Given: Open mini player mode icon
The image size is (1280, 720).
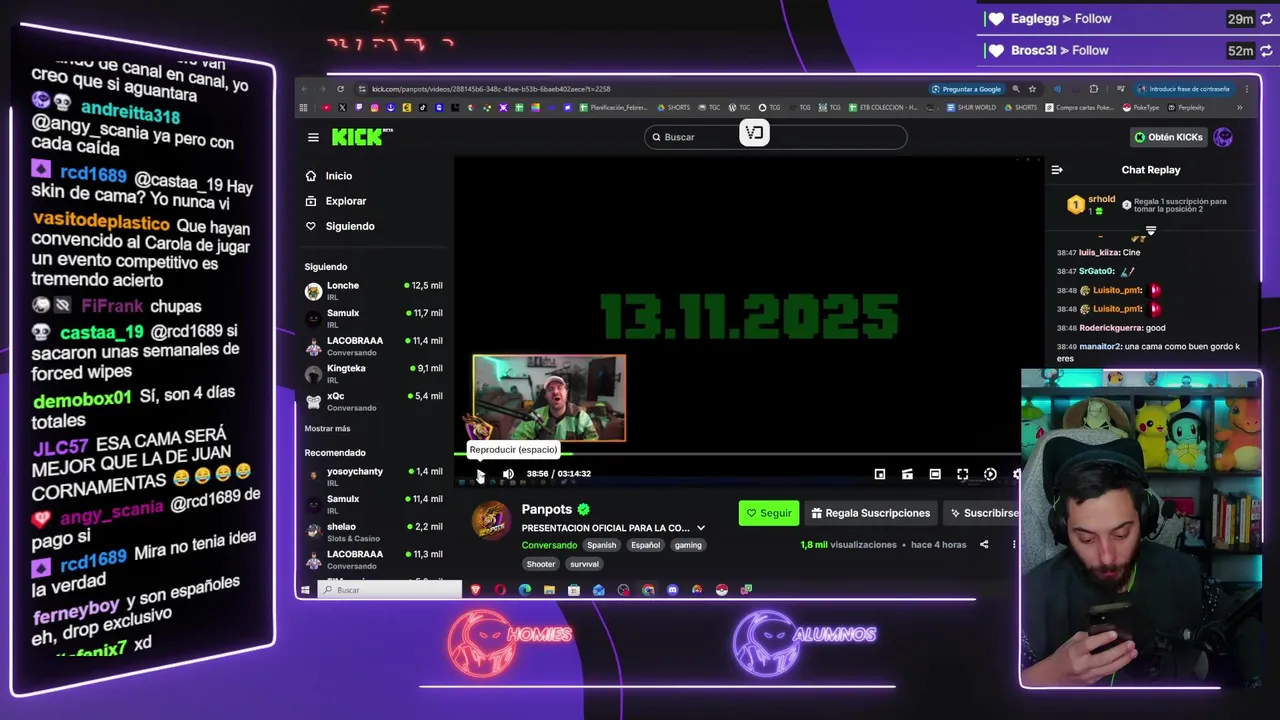Looking at the screenshot, I should (880, 474).
